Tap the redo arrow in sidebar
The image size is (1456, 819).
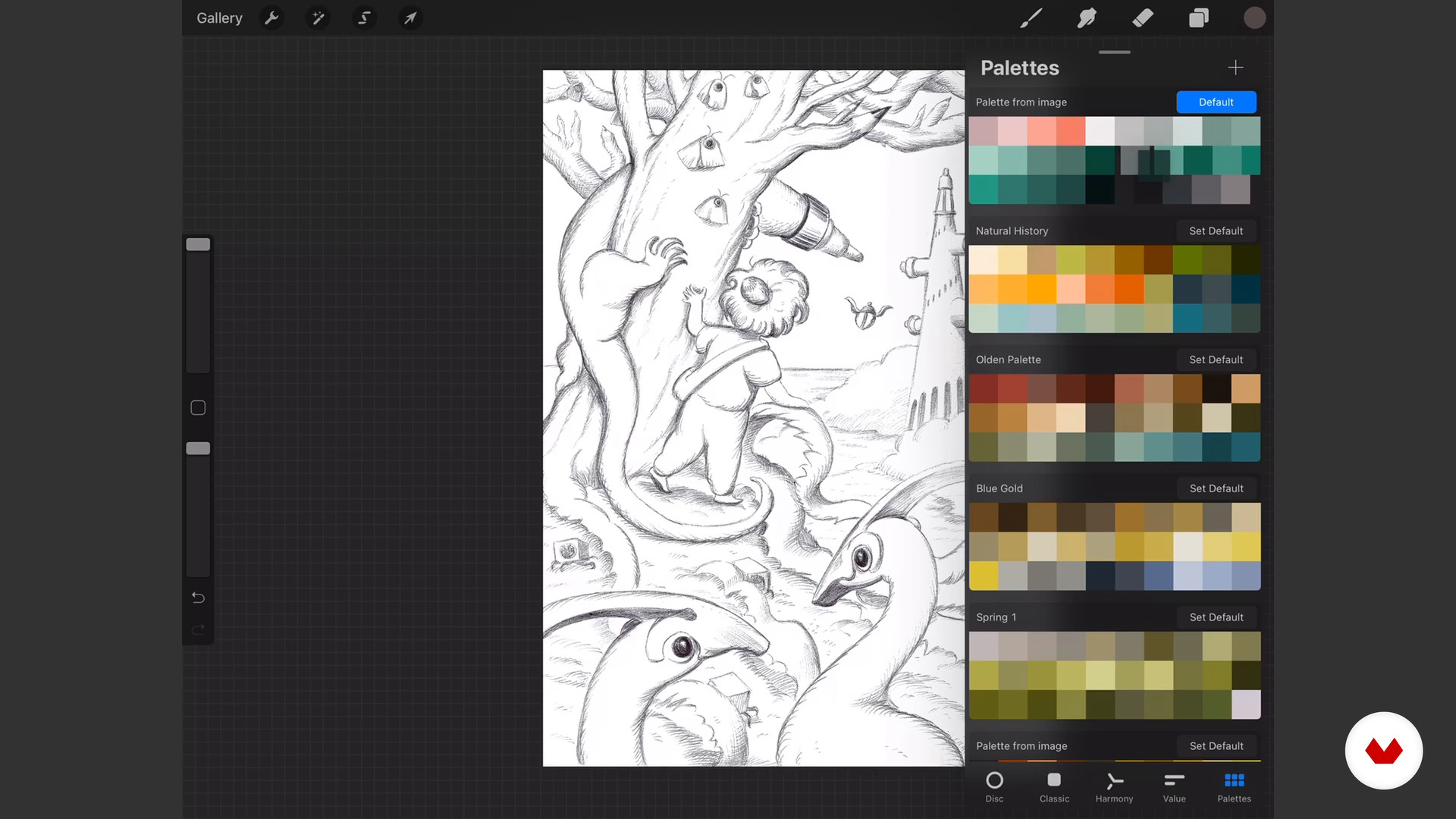click(x=198, y=629)
